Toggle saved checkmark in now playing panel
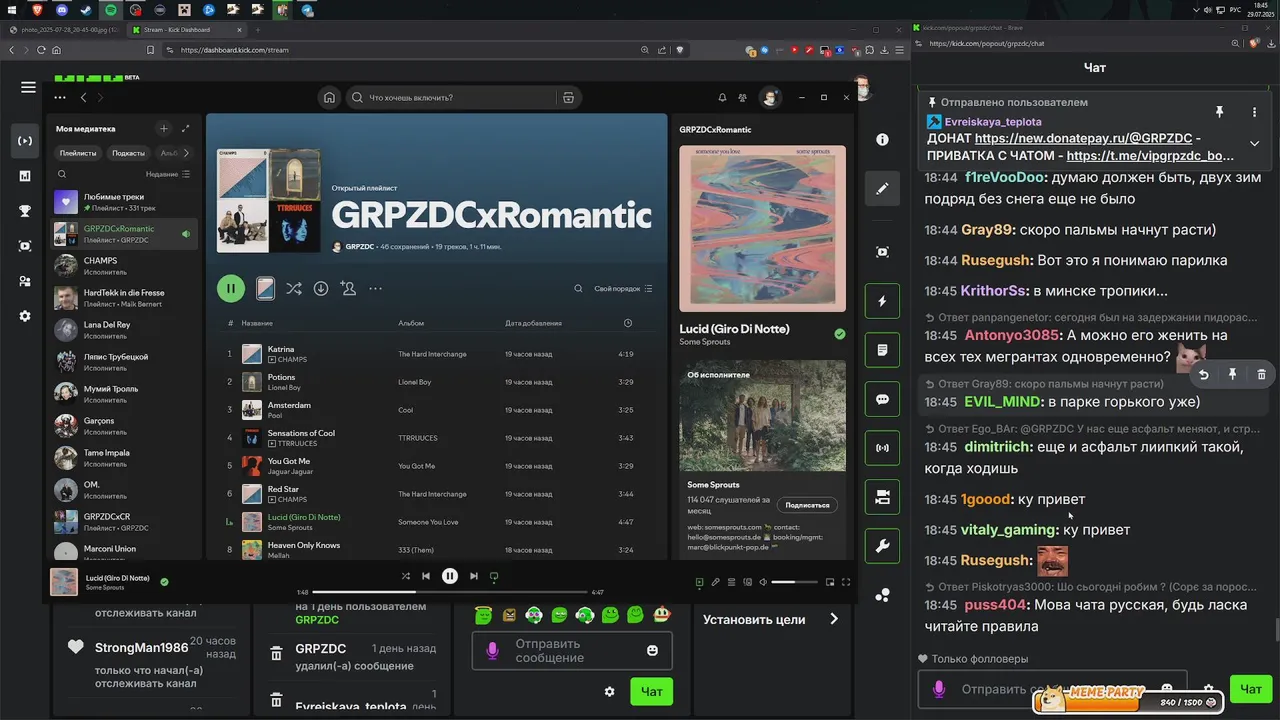This screenshot has height=720, width=1280. click(840, 334)
